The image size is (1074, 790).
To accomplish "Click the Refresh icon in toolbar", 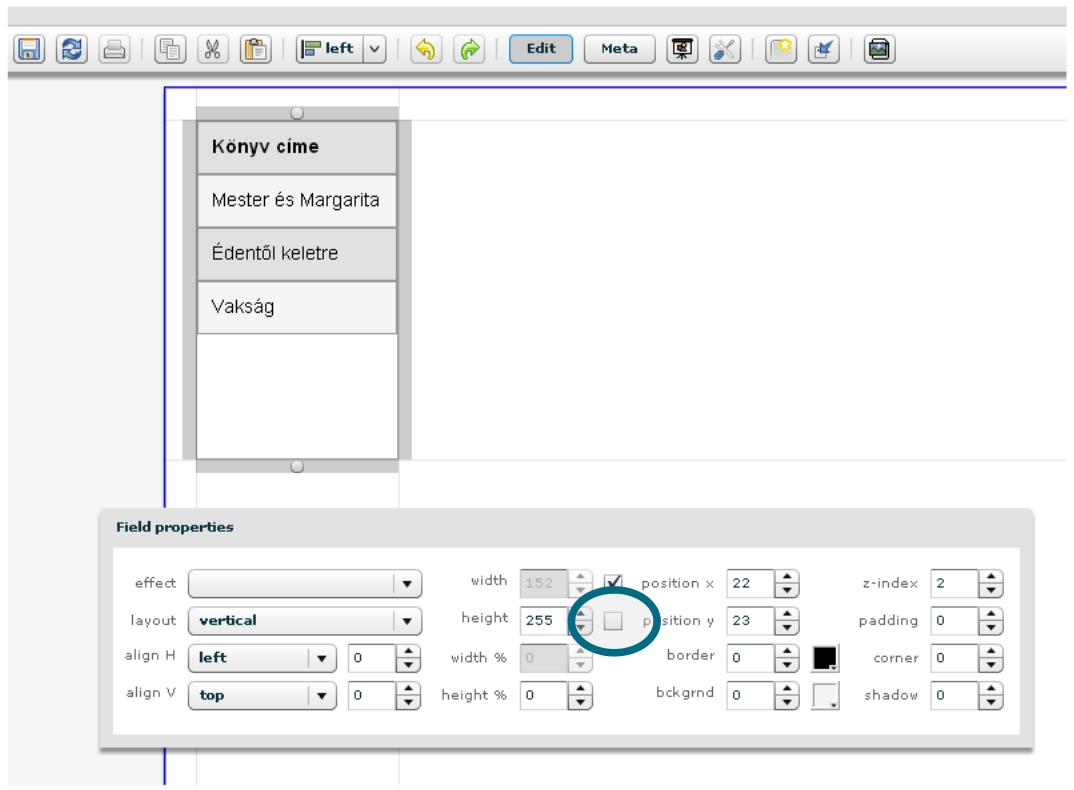I will pos(71,49).
